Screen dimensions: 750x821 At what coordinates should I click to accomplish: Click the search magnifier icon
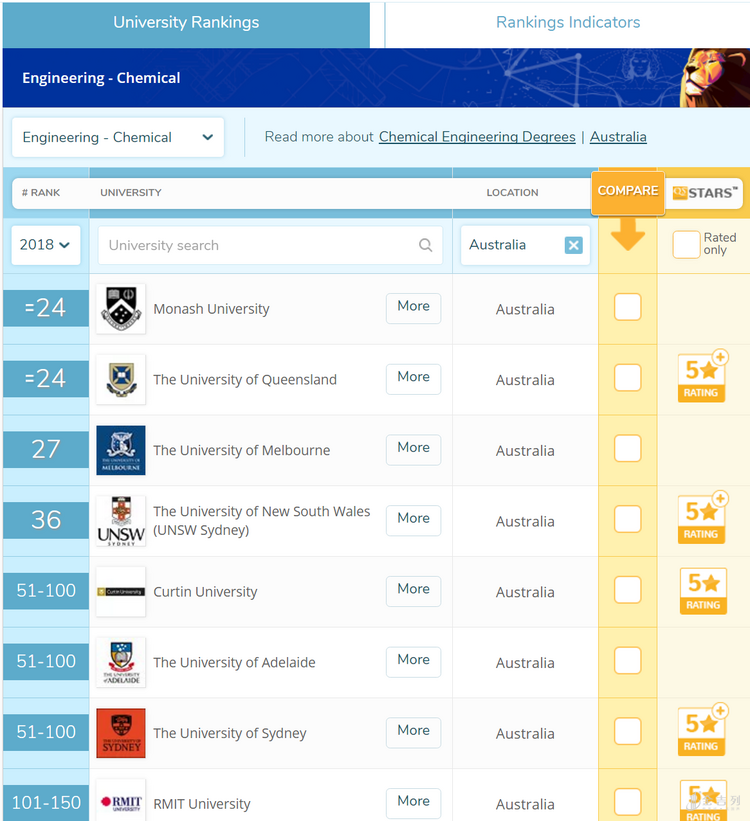(x=425, y=245)
